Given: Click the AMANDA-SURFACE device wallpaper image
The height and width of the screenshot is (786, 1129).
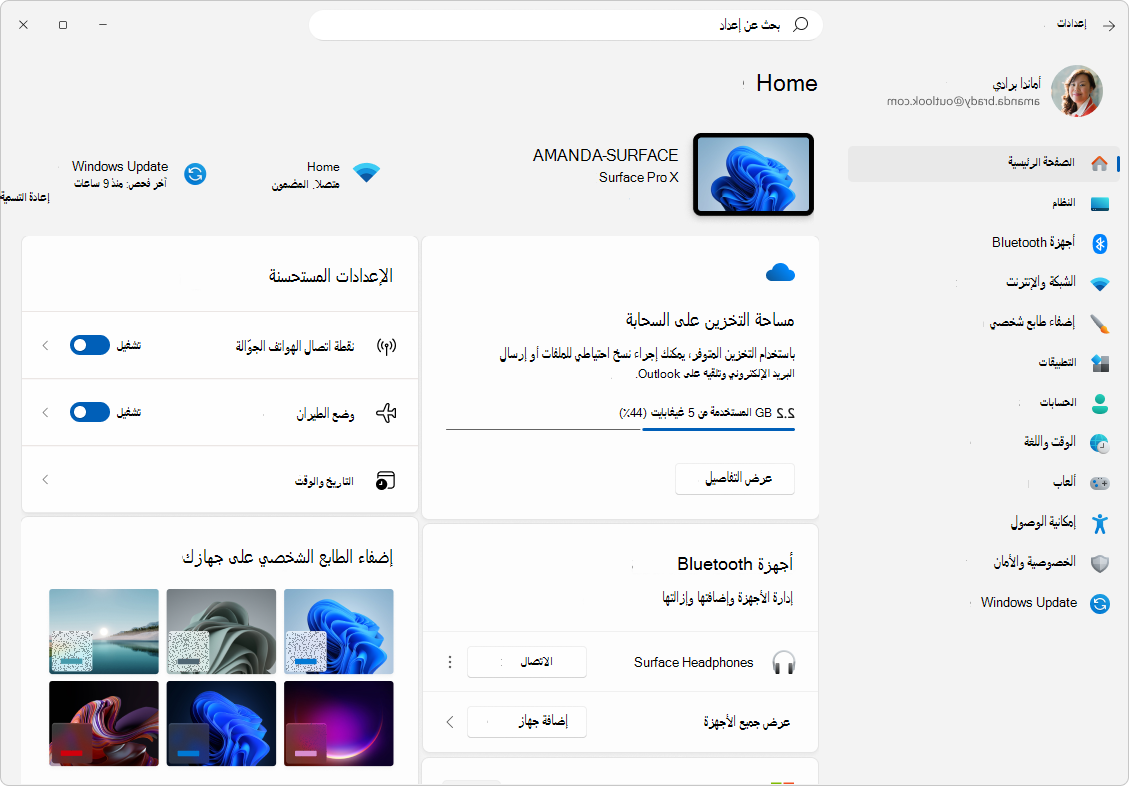Looking at the screenshot, I should point(753,174).
